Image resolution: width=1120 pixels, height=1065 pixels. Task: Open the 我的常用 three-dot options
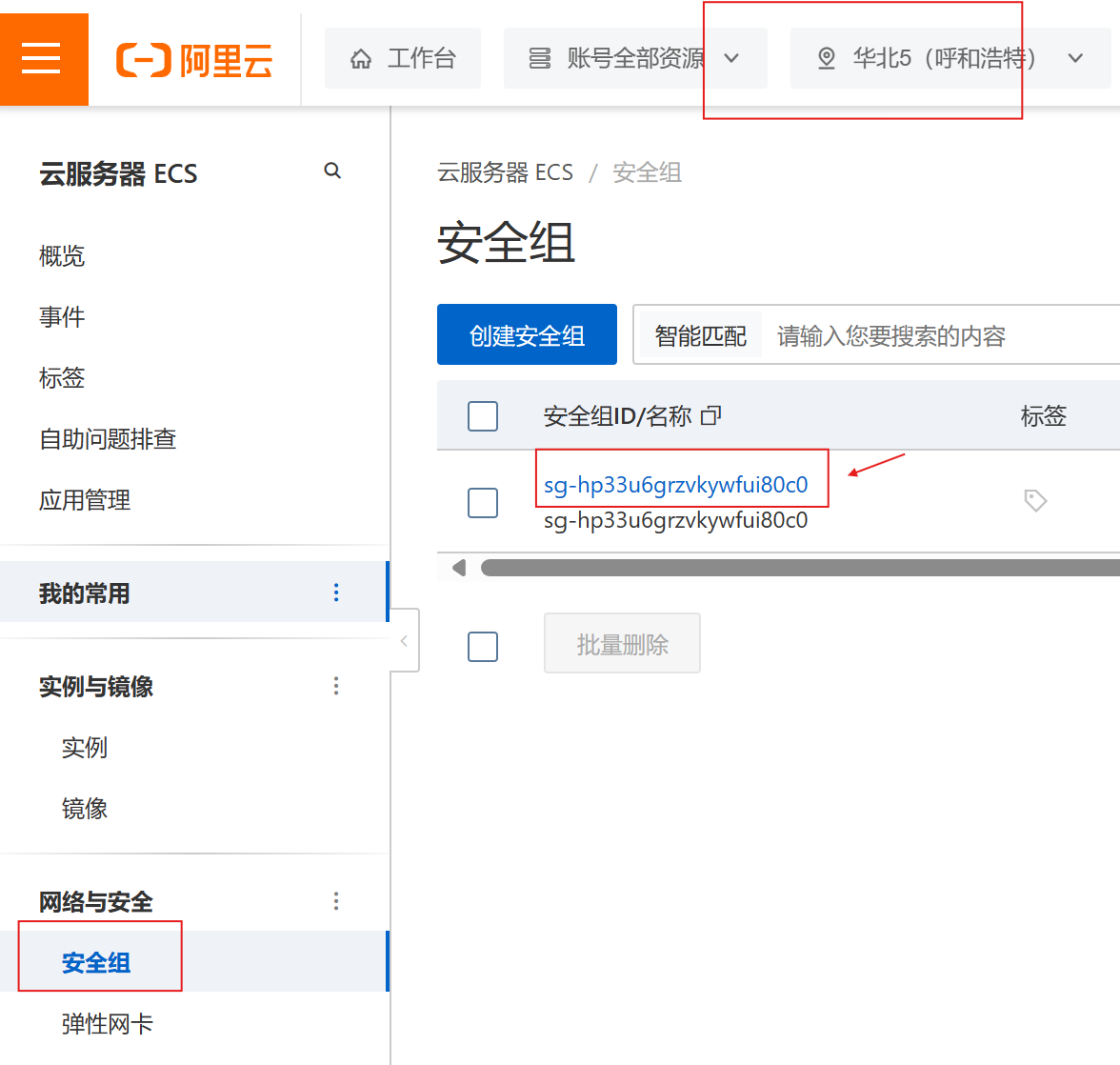coord(336,593)
